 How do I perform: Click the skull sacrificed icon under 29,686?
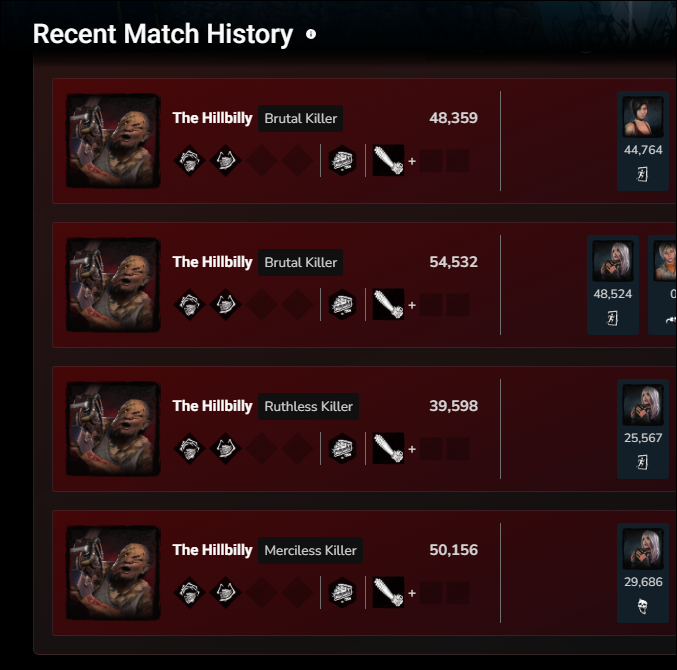click(642, 606)
